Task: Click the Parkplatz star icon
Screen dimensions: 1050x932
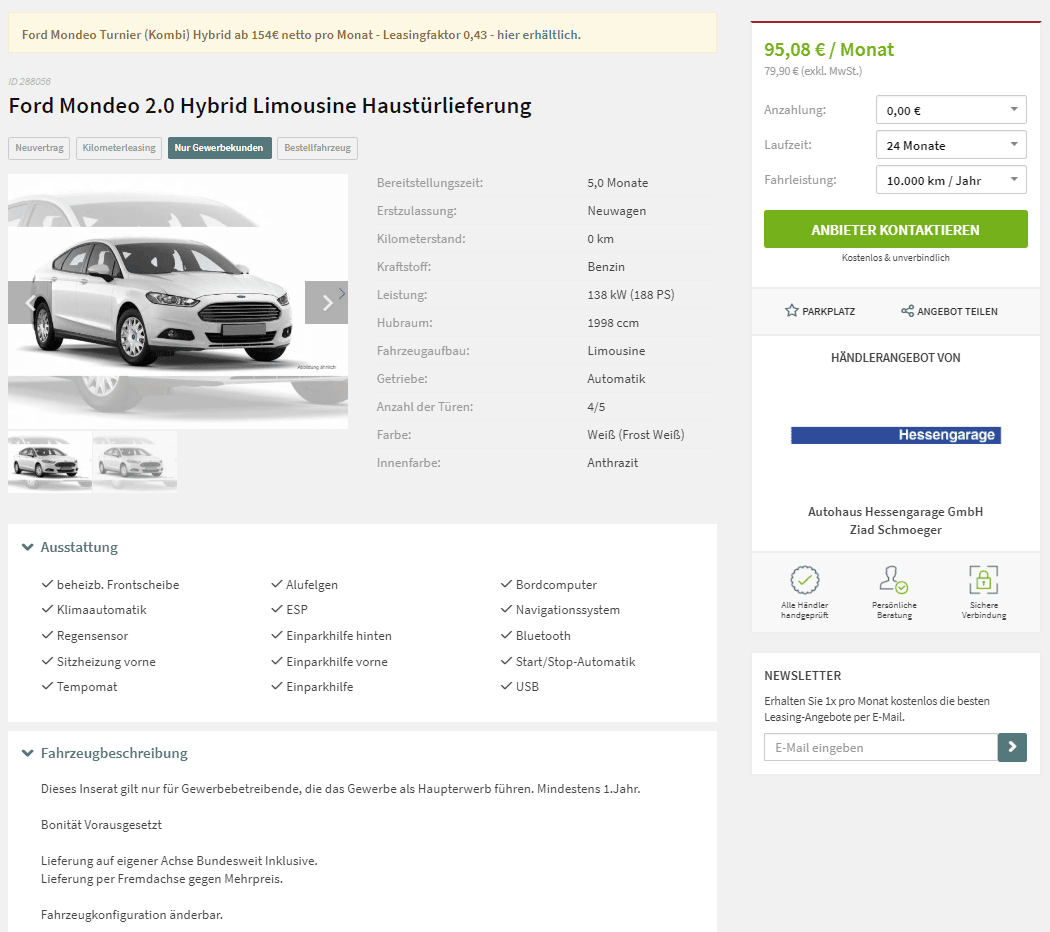Action: tap(792, 311)
